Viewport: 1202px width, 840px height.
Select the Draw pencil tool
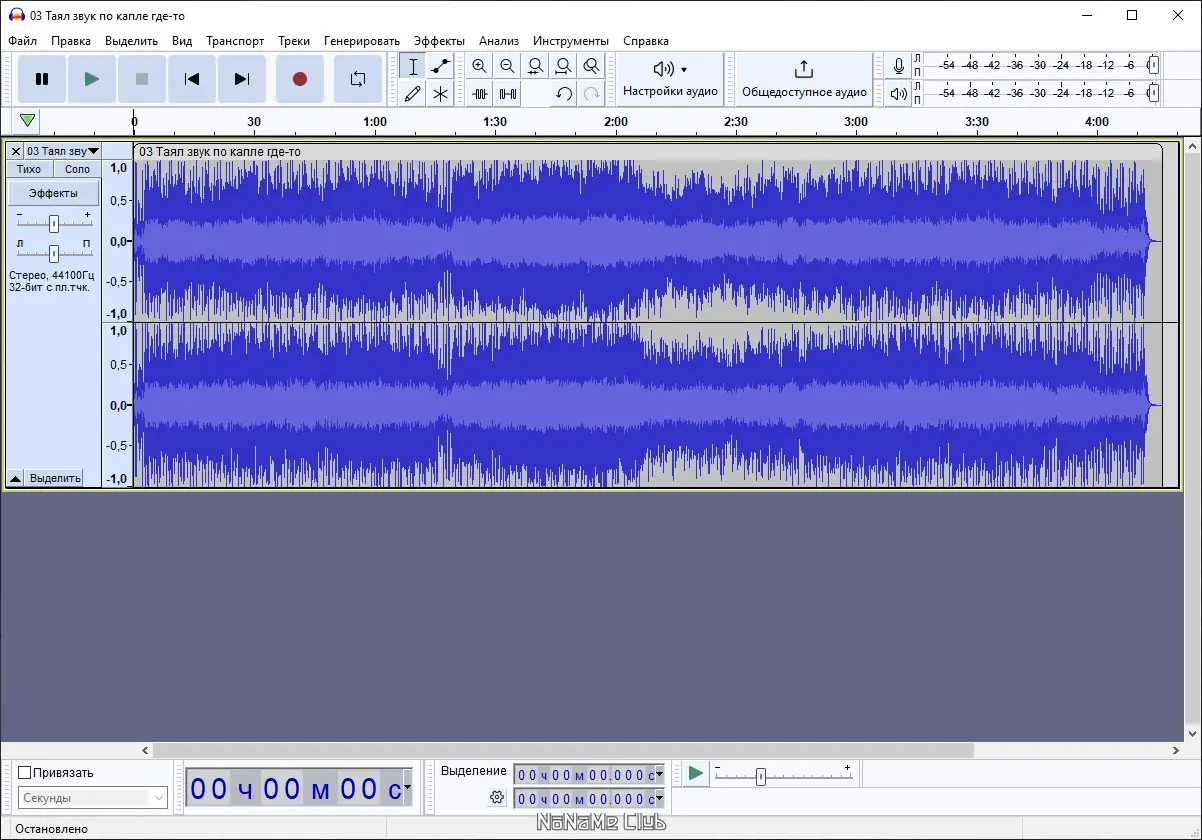(x=413, y=94)
